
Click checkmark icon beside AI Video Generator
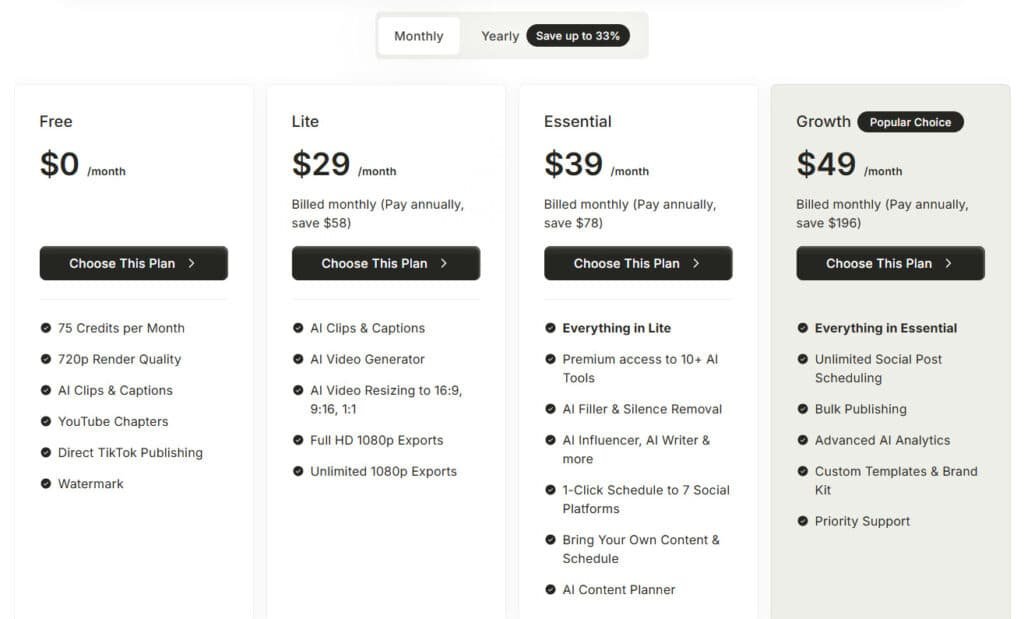[x=298, y=359]
